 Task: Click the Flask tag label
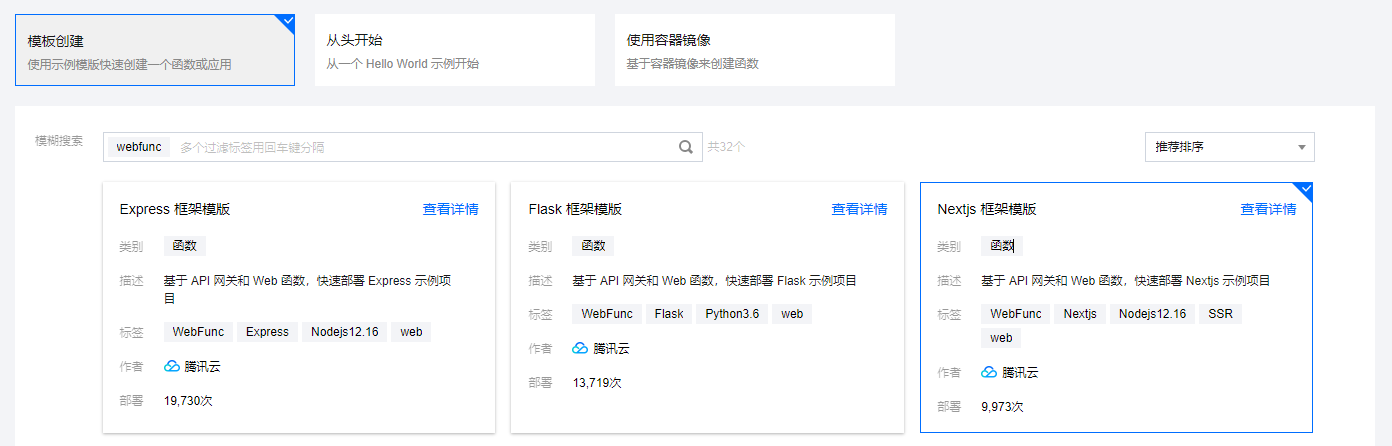point(669,314)
